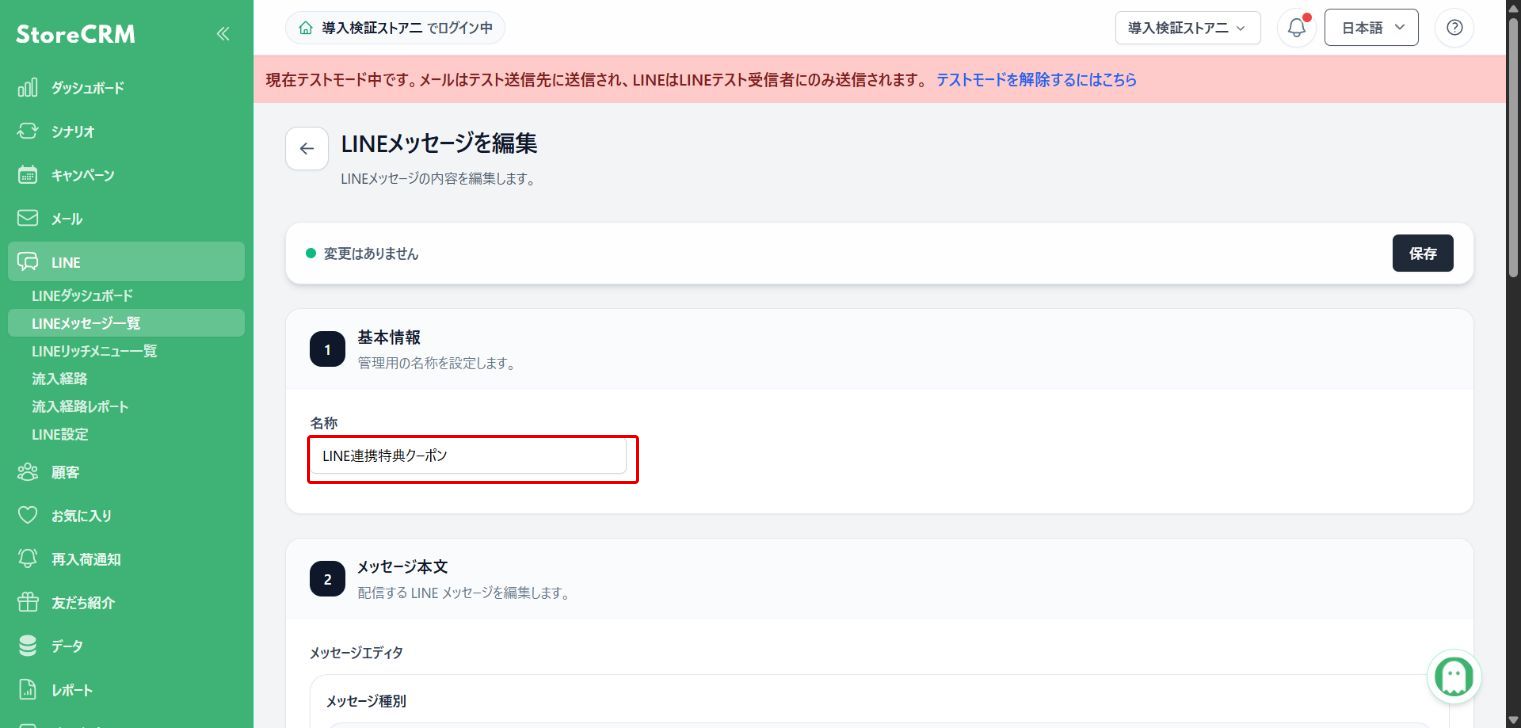Open notifications bell in top bar
Screen dimensions: 1521x728
point(1297,28)
